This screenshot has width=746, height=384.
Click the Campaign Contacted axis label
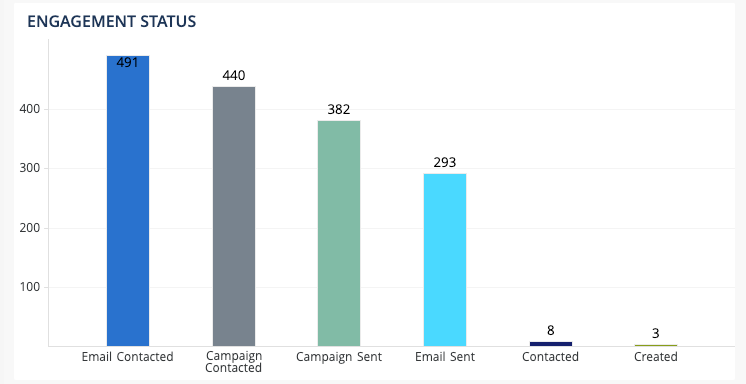coord(234,362)
